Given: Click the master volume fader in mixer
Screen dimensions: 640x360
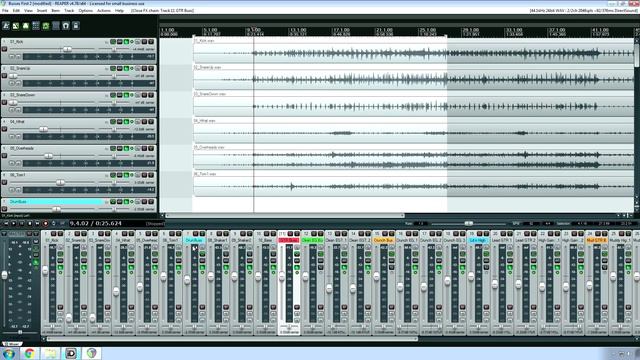Looking at the screenshot, I should click(4, 275).
